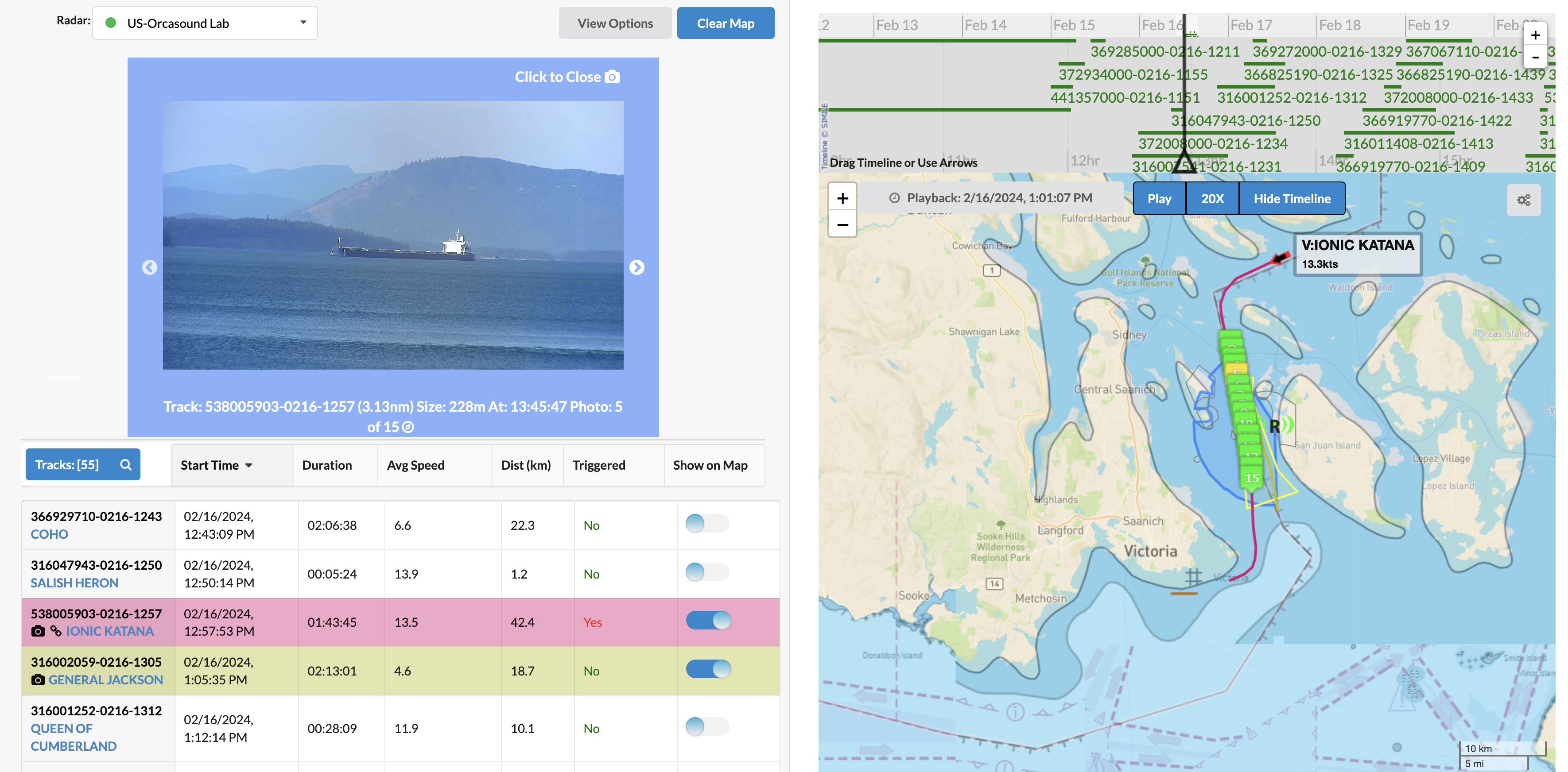Viewport: 1568px width, 772px height.
Task: Turn off GENERAL JACKSON map toggle
Action: tap(708, 669)
